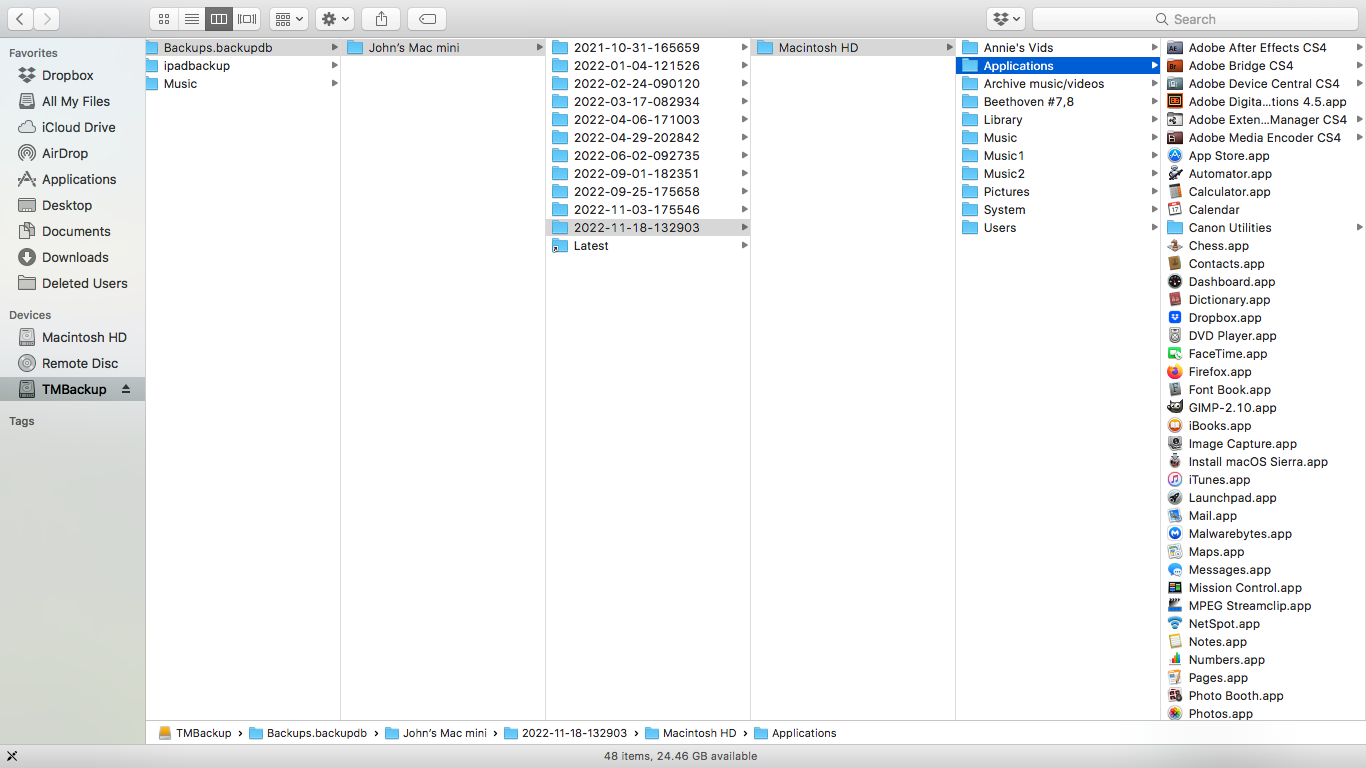
Task: Select Adobe After Effects CS4 folder
Action: tap(1257, 47)
